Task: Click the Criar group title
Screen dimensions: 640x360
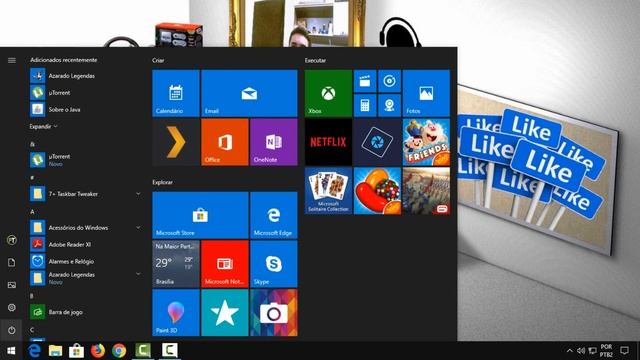Action: point(158,60)
